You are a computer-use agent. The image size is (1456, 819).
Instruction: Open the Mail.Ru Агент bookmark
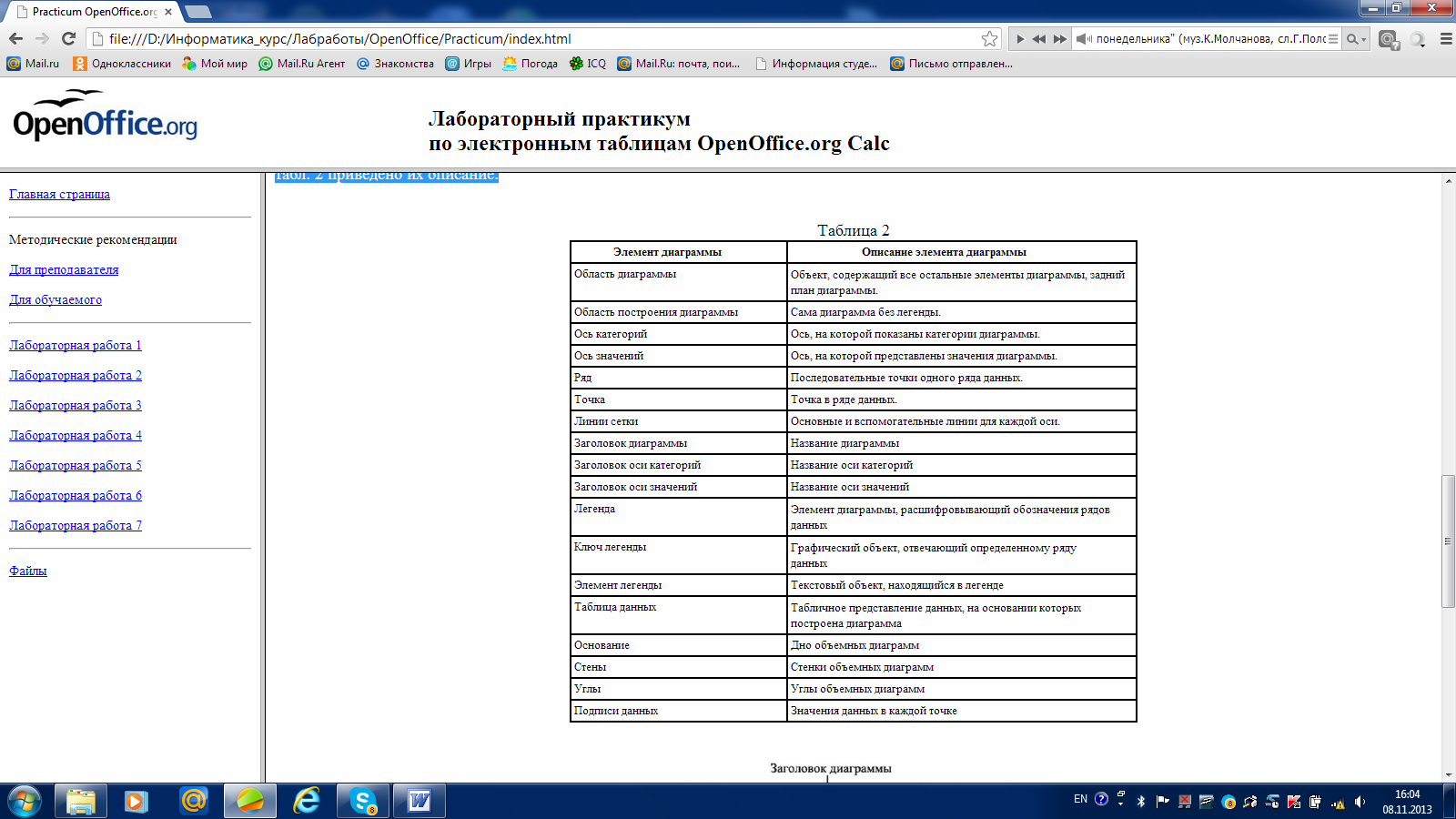[x=302, y=64]
